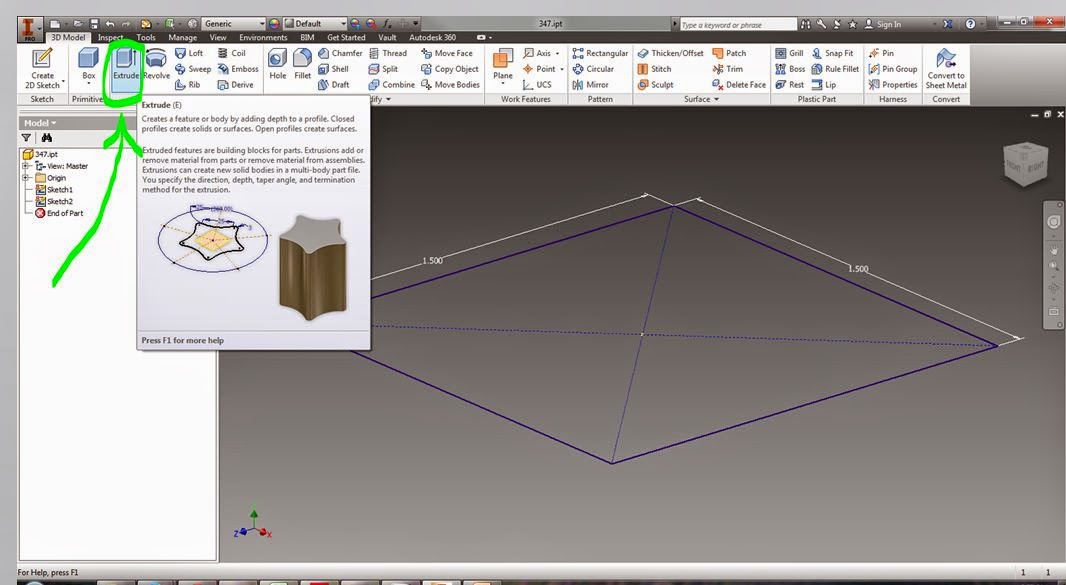The height and width of the screenshot is (585, 1066).
Task: Select the Chamfer tool
Action: point(339,53)
